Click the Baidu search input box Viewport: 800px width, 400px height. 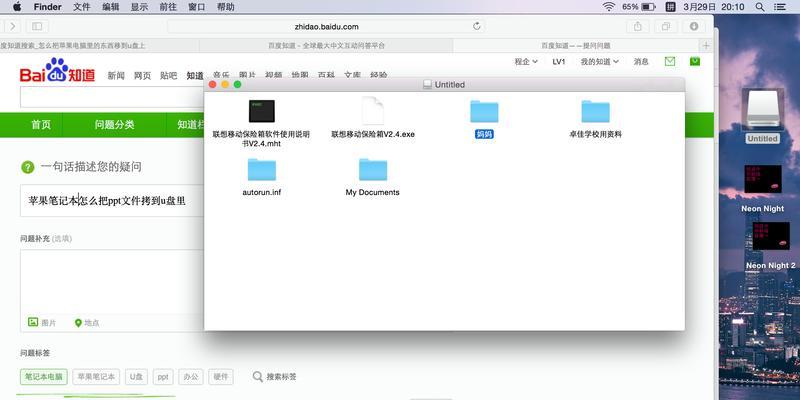112,97
